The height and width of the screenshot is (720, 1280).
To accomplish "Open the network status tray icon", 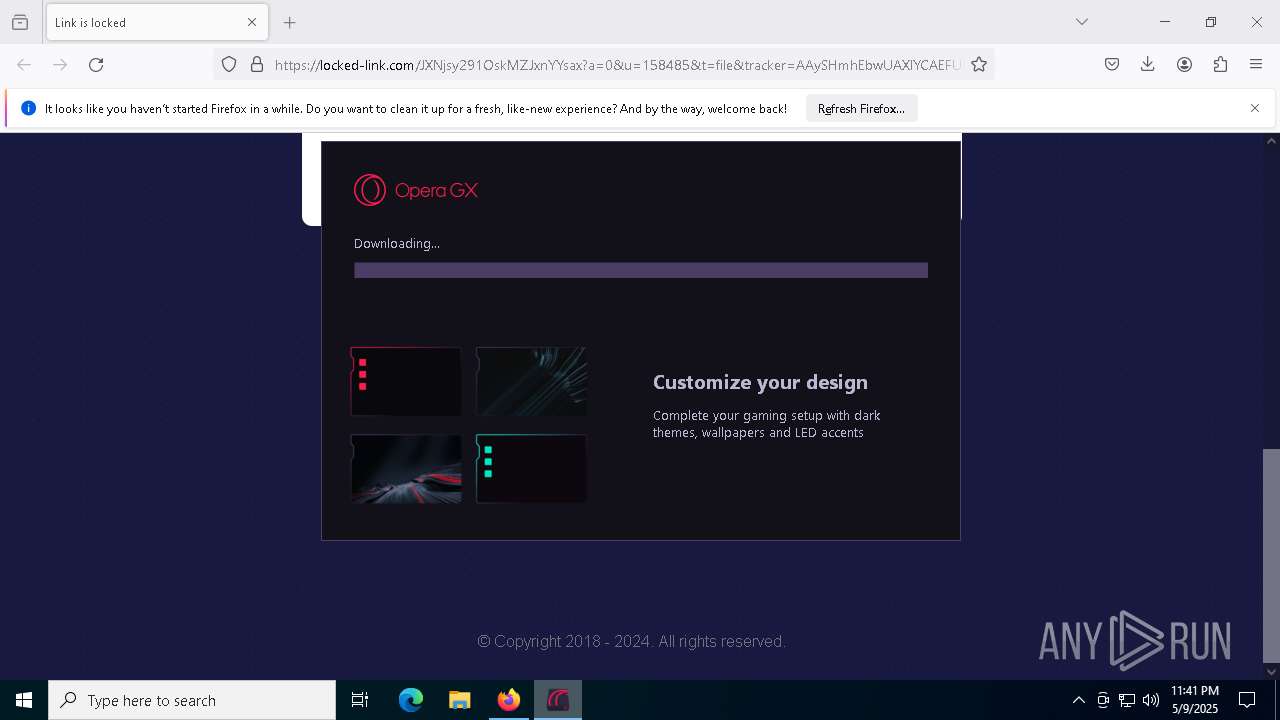I will (x=1127, y=700).
